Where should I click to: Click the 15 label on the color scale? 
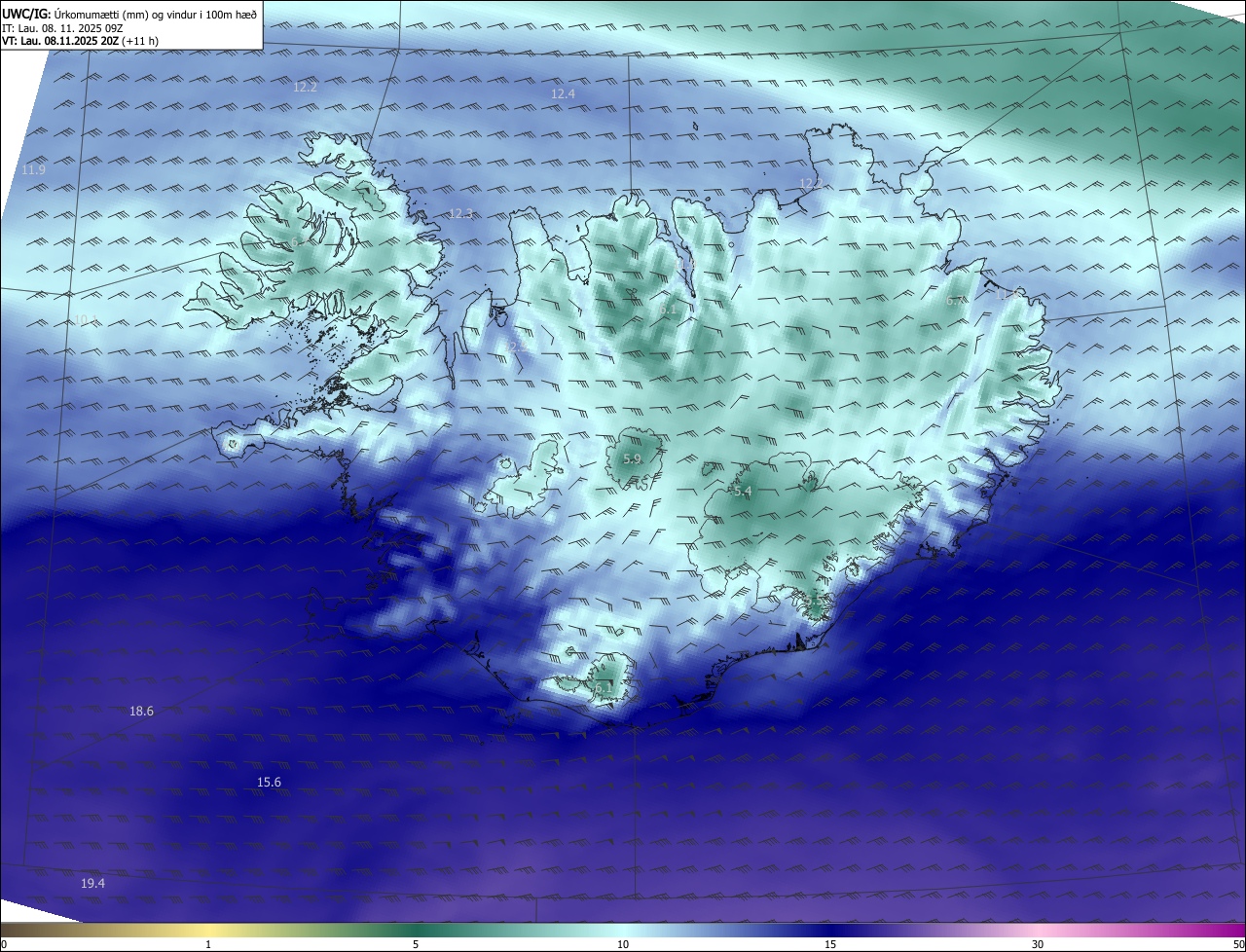coord(830,945)
